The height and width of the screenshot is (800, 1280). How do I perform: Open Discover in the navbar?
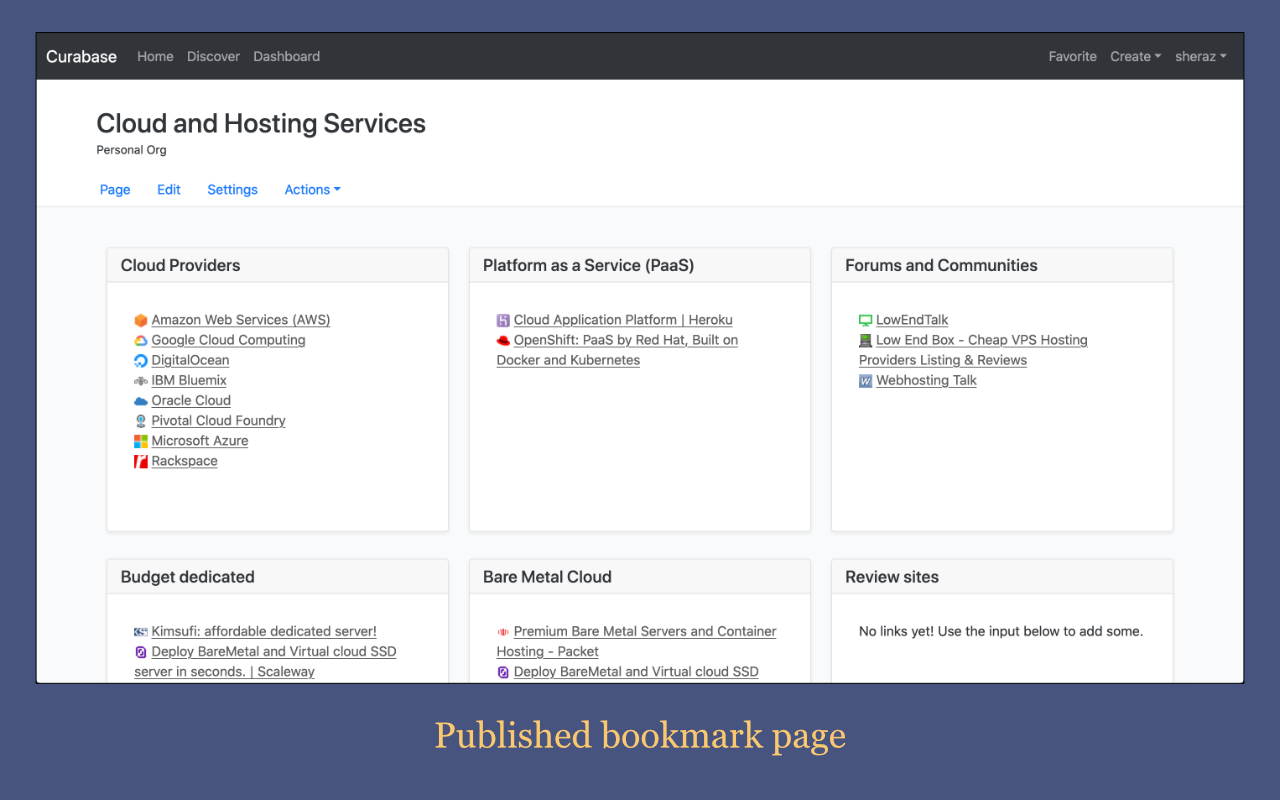tap(213, 57)
